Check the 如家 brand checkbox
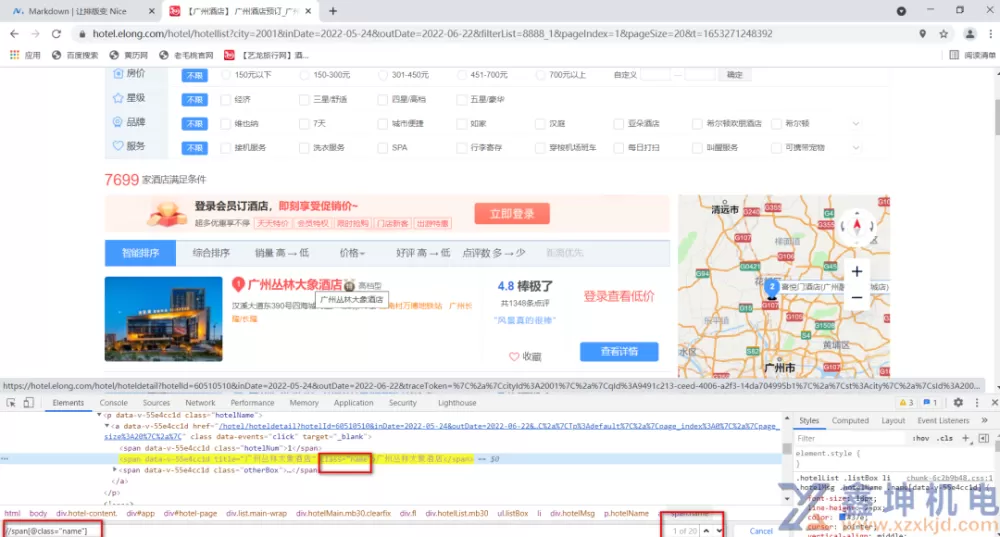The image size is (1000, 537). tap(462, 124)
